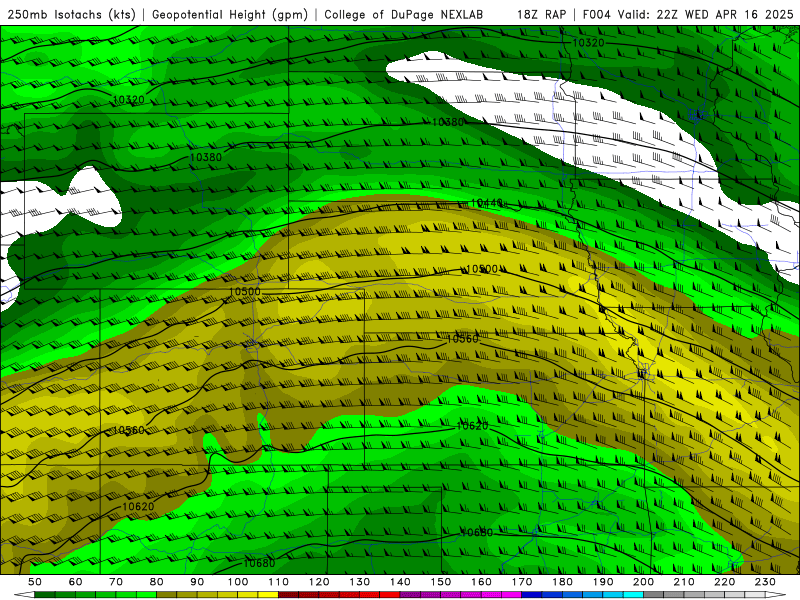Click the 130 value on the color scale
The width and height of the screenshot is (800, 600).
coord(360,582)
